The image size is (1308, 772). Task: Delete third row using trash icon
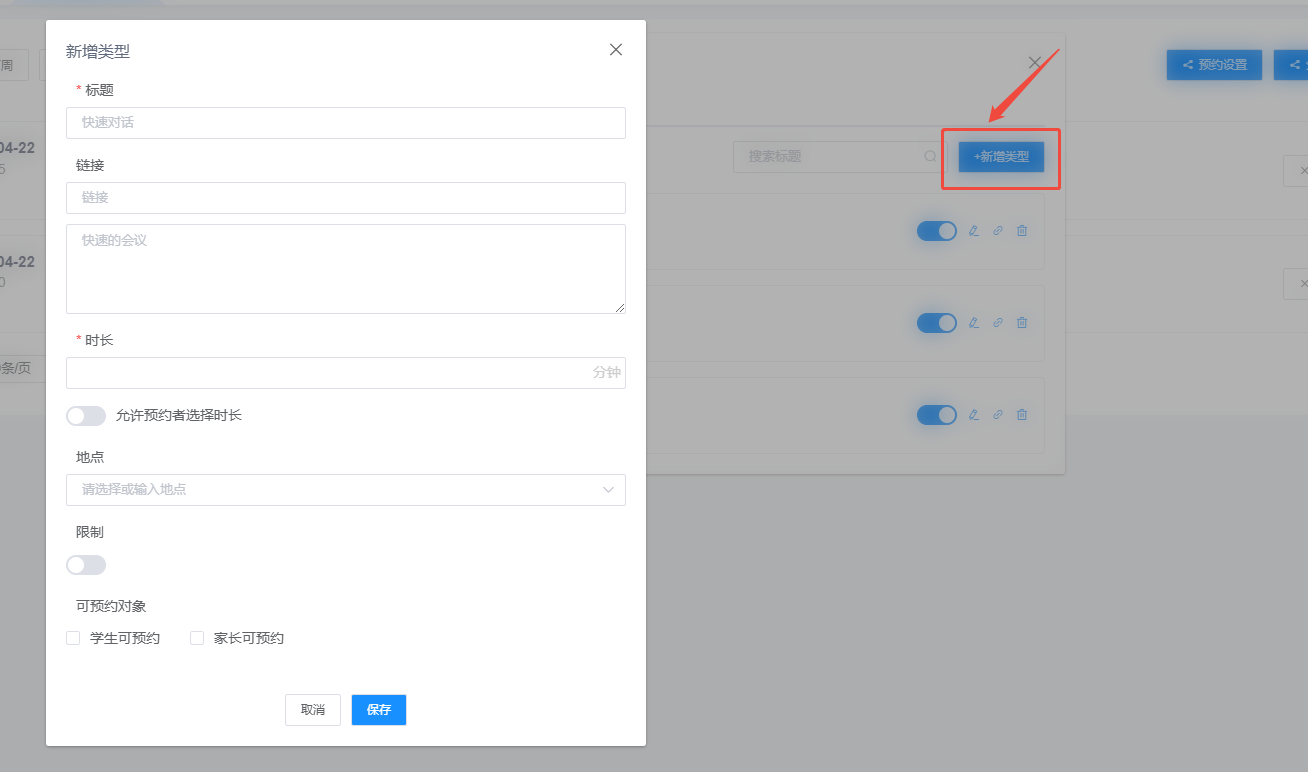click(x=1022, y=415)
